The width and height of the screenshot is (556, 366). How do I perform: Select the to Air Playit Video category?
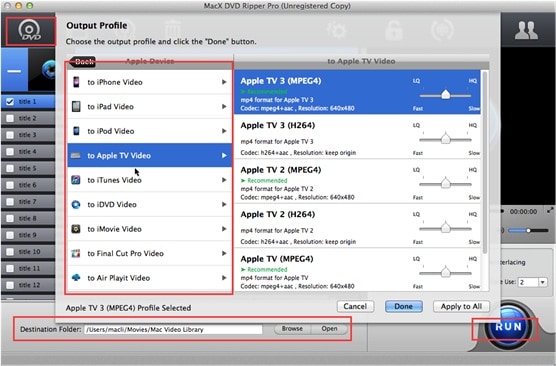tap(149, 278)
